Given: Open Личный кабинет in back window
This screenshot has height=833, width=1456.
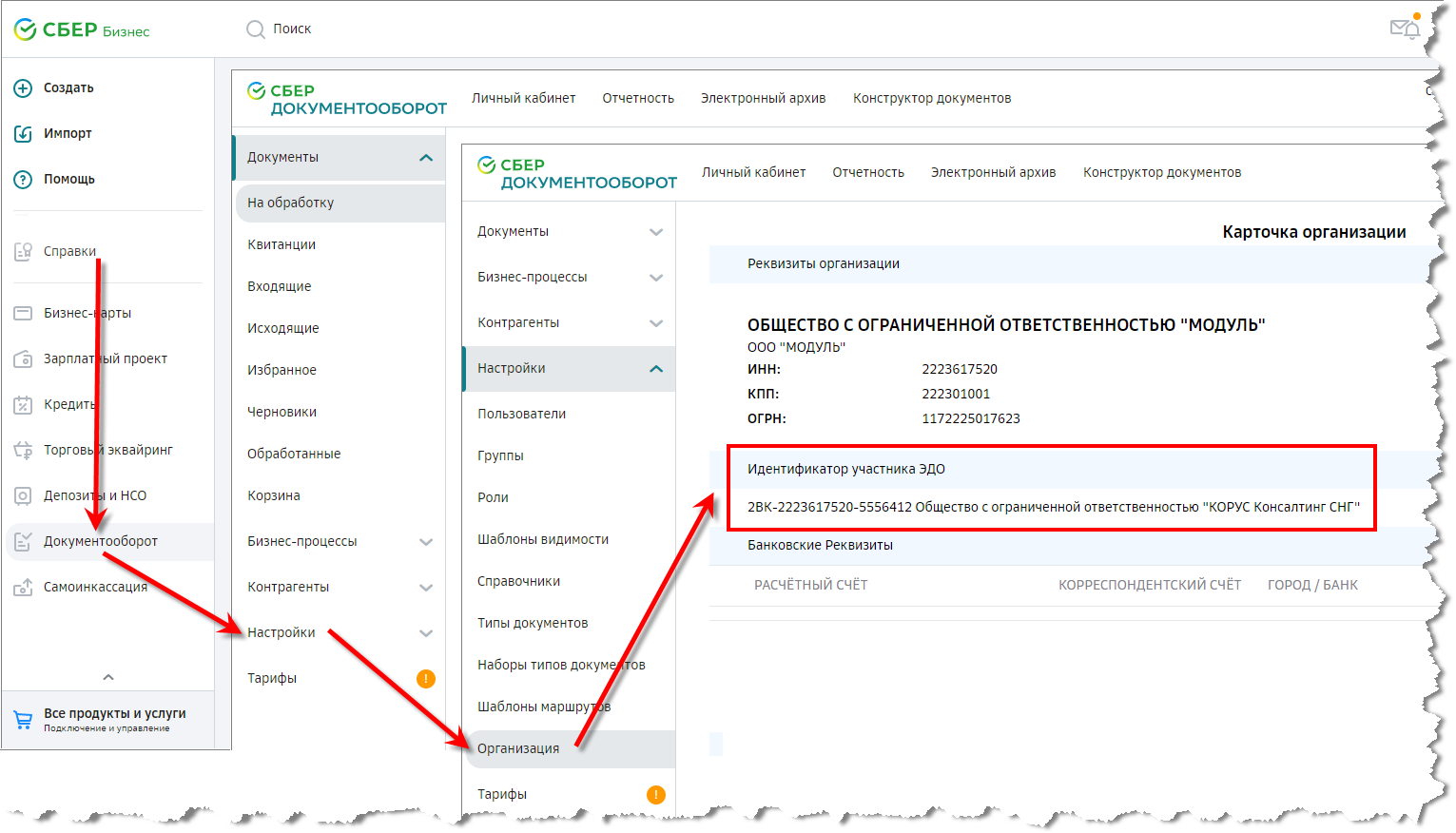Looking at the screenshot, I should (524, 98).
